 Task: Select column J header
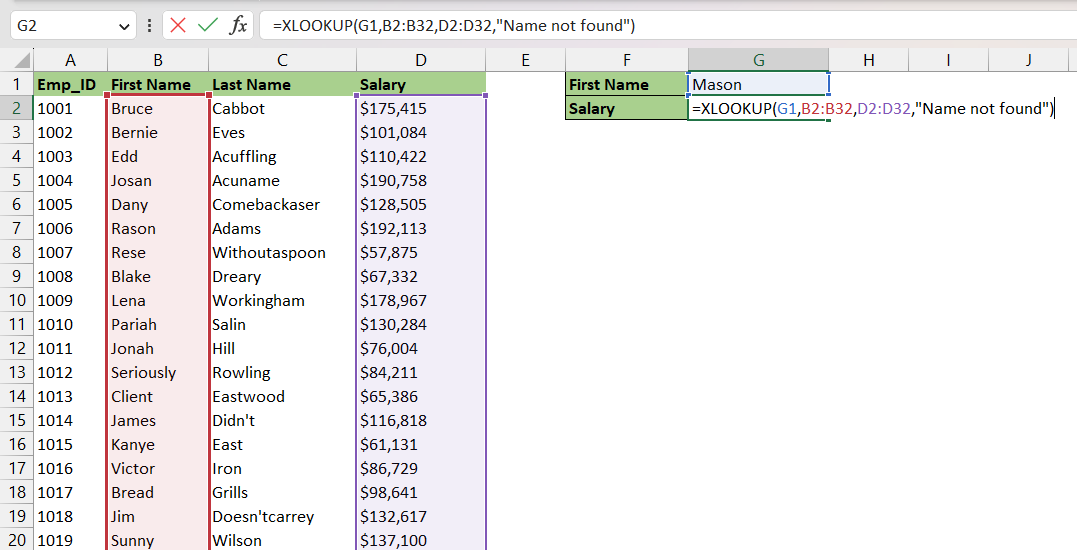[x=1029, y=60]
